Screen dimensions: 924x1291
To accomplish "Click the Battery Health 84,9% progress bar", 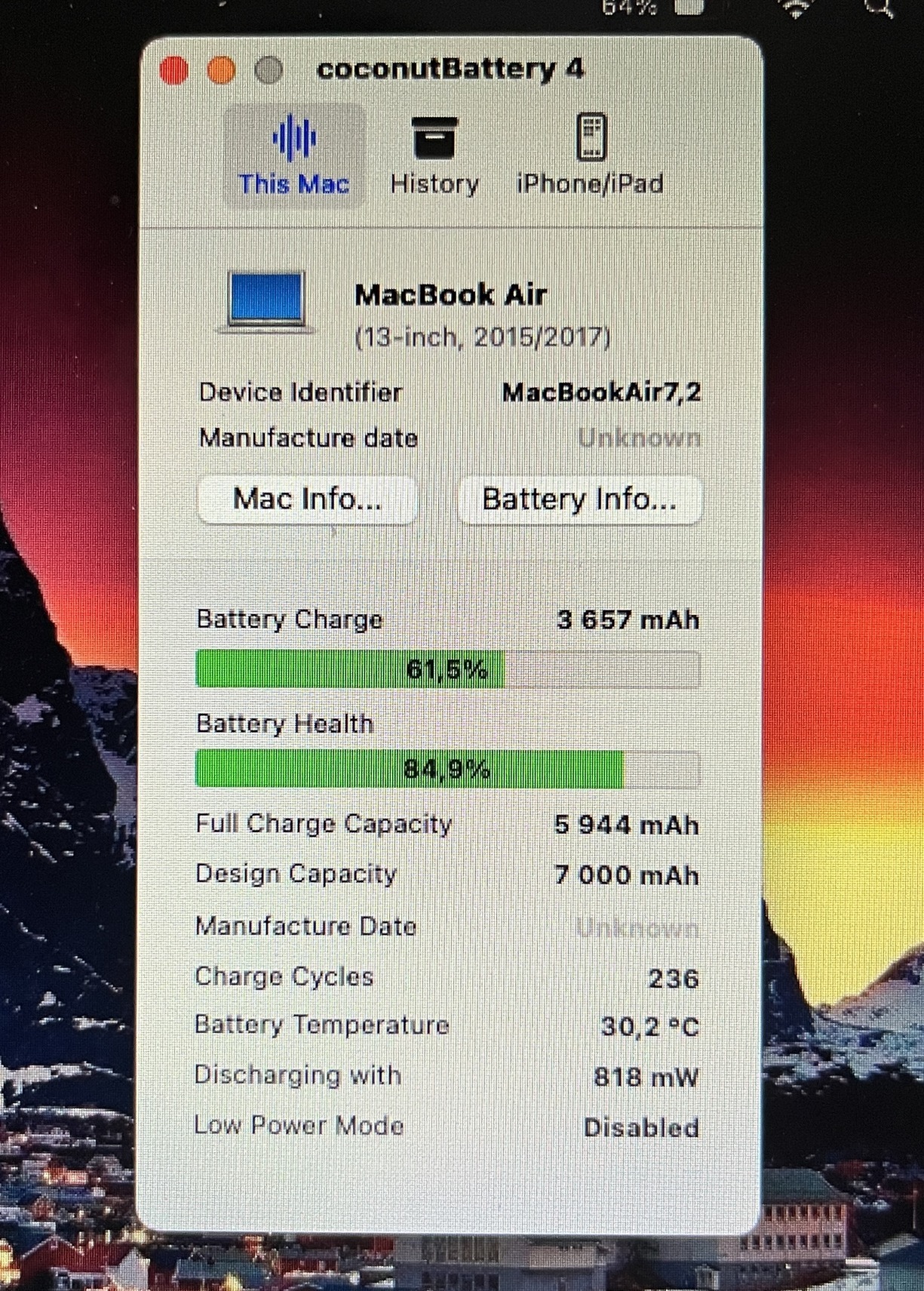I will pyautogui.click(x=447, y=770).
